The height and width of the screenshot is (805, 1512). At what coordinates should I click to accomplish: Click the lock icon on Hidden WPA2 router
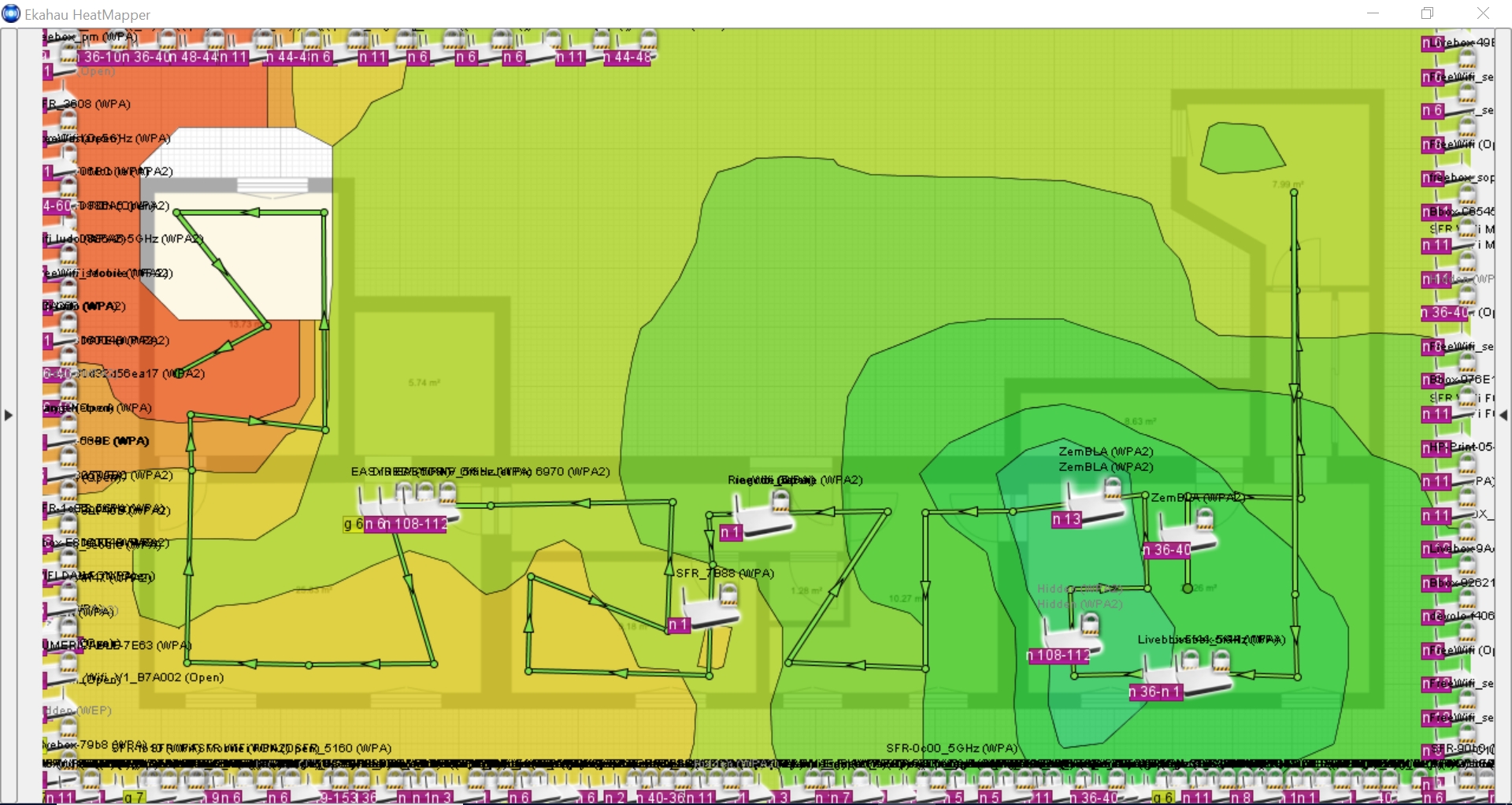(1090, 624)
